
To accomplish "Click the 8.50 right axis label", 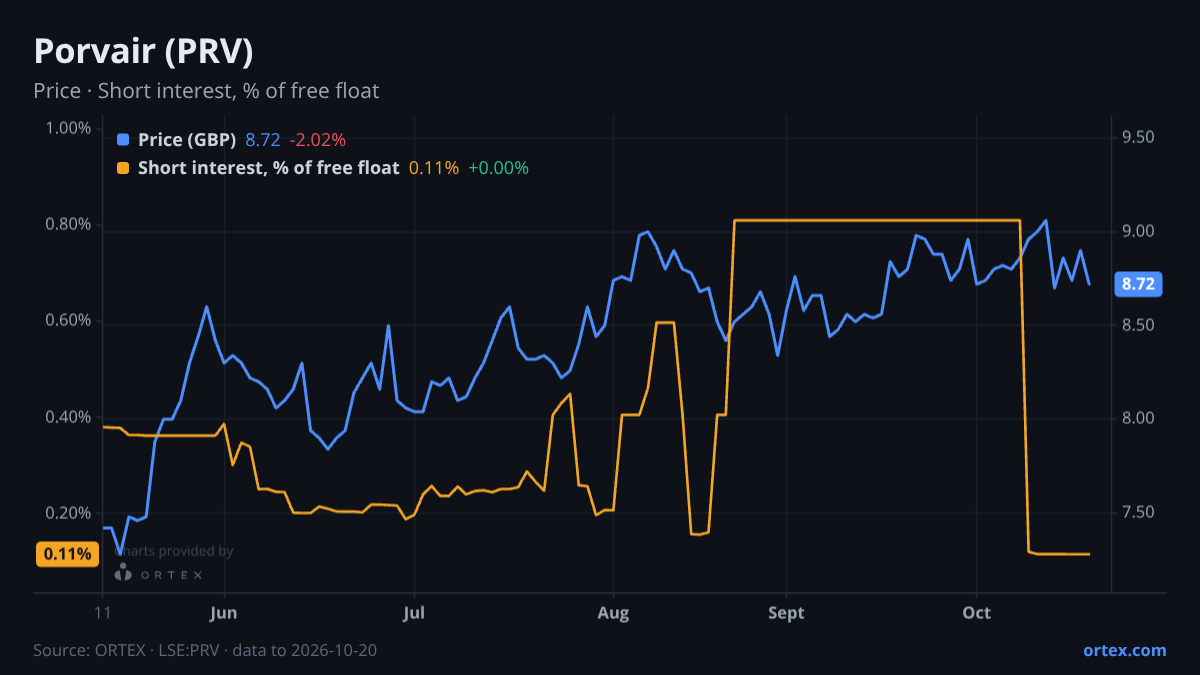I will coord(1138,326).
